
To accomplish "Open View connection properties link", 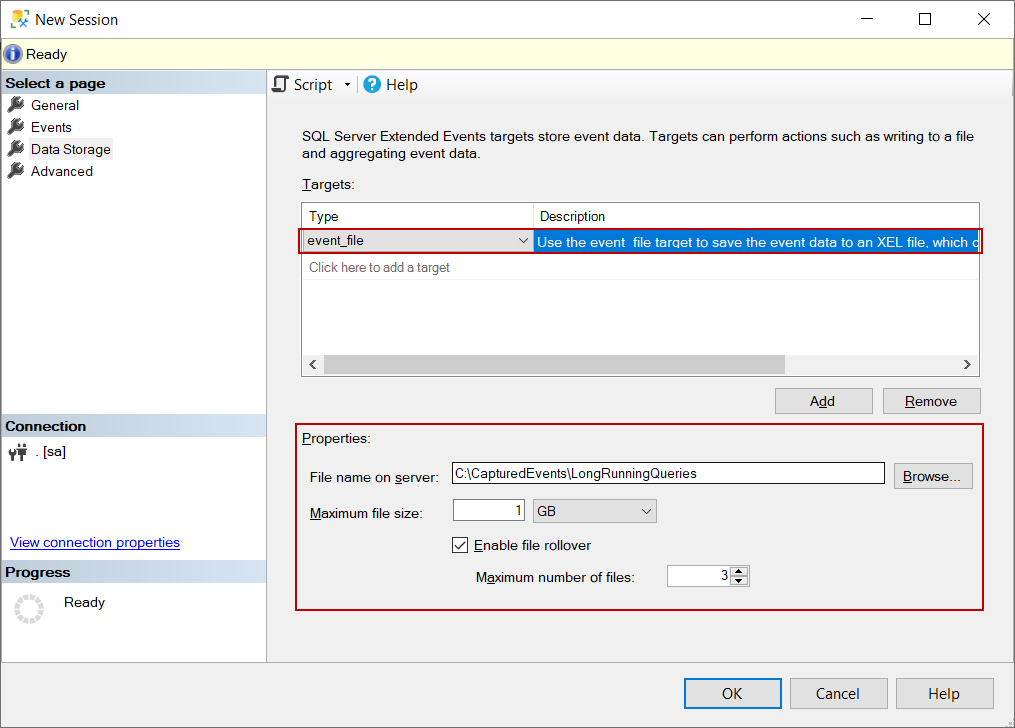I will pyautogui.click(x=95, y=542).
